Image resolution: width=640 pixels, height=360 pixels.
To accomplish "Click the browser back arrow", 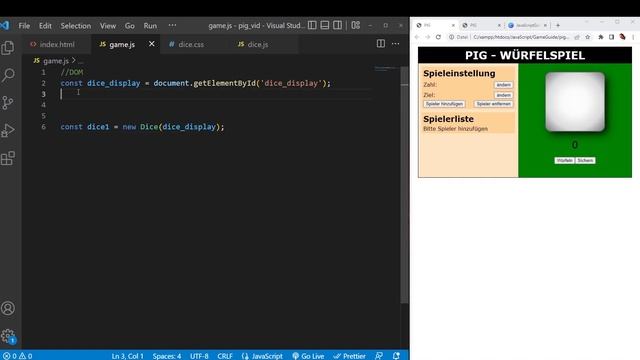I will (x=417, y=37).
